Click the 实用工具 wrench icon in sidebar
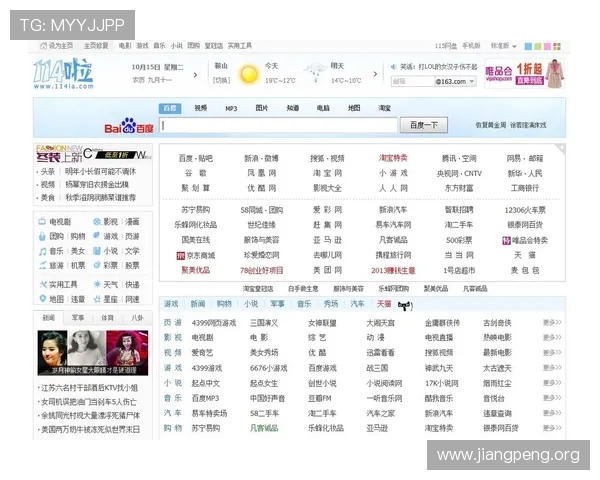This screenshot has width=600, height=480. click(42, 284)
